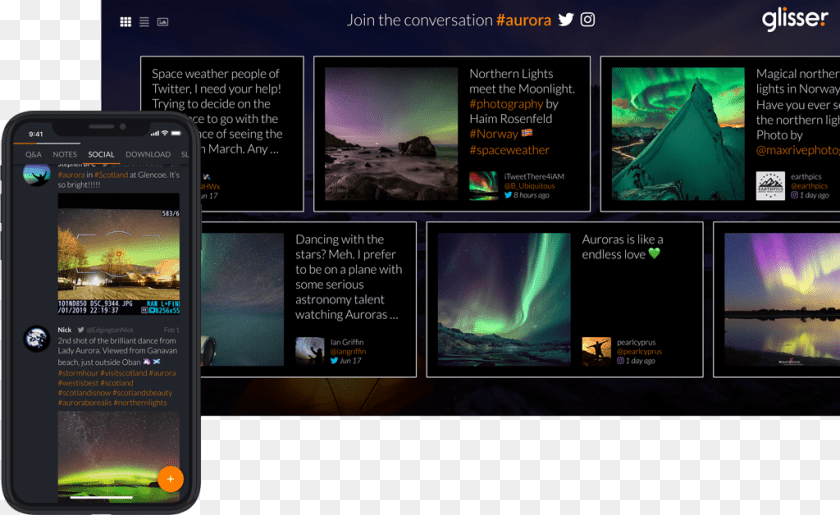This screenshot has width=840, height=515.
Task: Open the @iangriffin handle link
Action: point(348,352)
